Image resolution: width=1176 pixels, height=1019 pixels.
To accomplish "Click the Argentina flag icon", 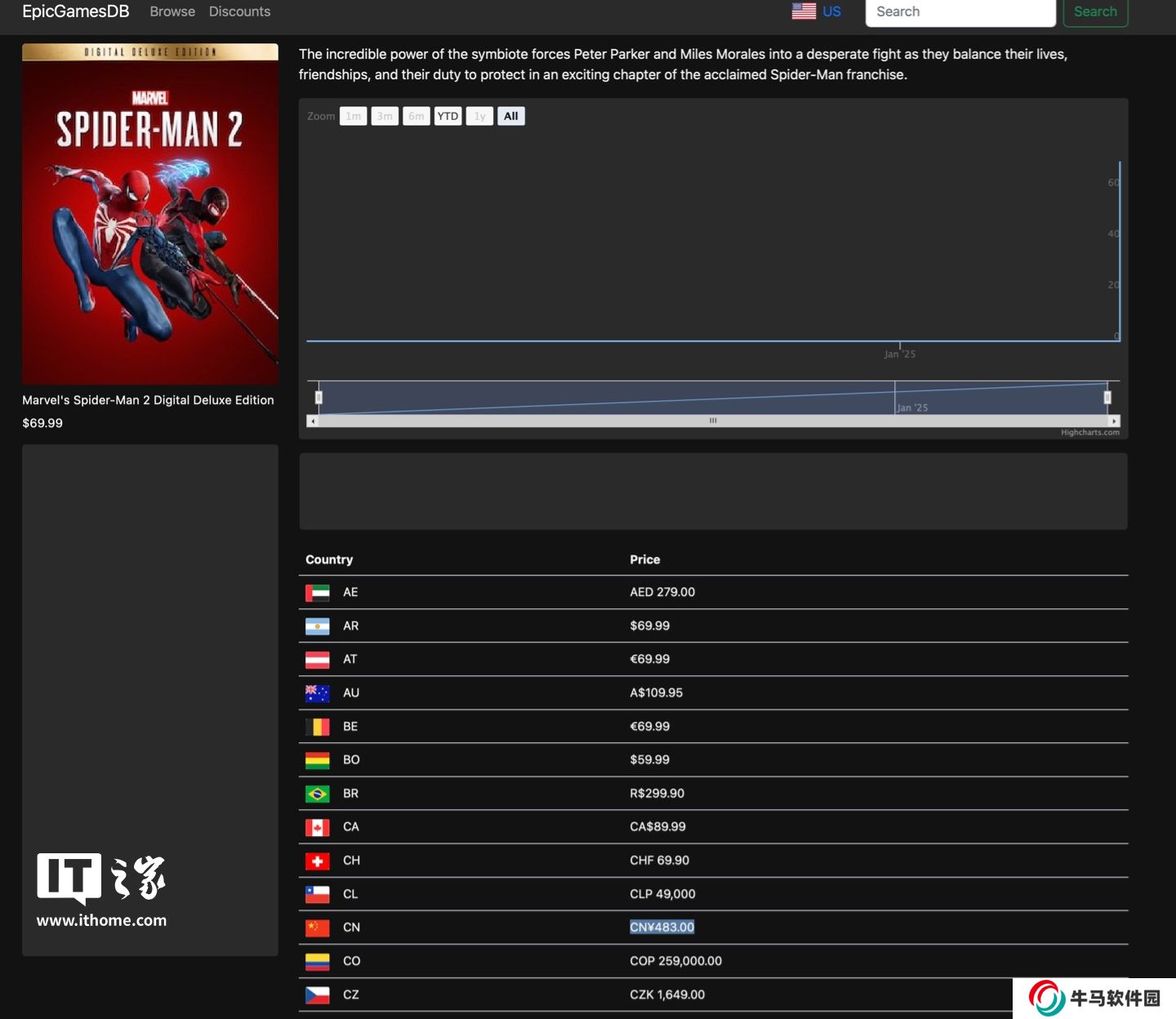I will pyautogui.click(x=317, y=626).
